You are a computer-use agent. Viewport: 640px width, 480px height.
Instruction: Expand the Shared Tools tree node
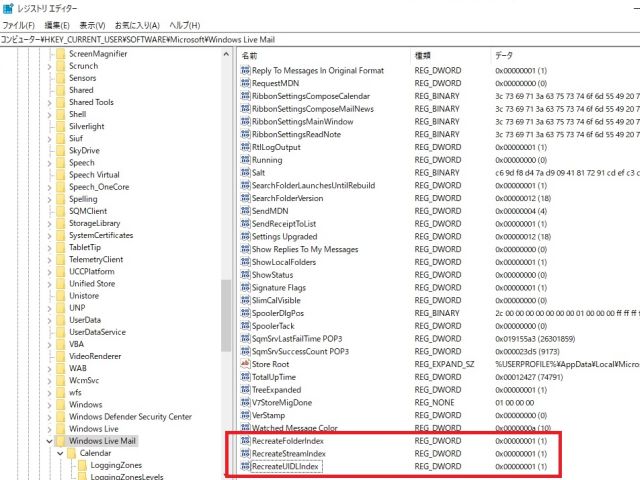tap(50, 102)
